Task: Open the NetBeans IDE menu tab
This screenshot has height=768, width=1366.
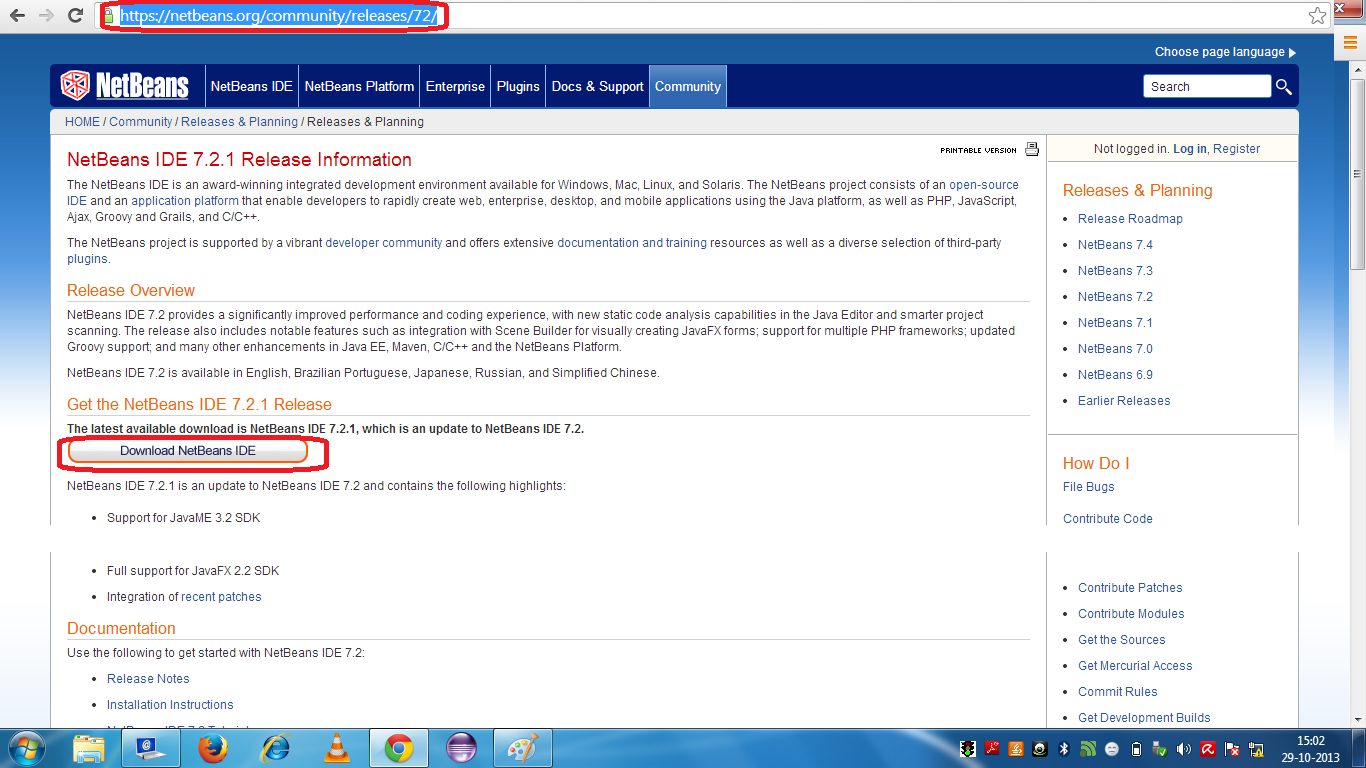Action: click(251, 86)
